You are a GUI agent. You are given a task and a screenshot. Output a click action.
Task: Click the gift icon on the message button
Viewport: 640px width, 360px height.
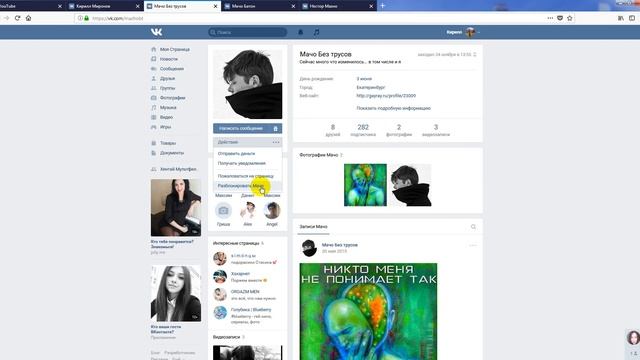click(x=276, y=129)
